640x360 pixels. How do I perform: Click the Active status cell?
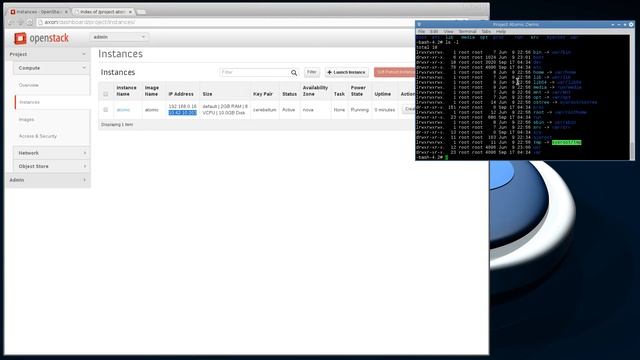point(289,110)
